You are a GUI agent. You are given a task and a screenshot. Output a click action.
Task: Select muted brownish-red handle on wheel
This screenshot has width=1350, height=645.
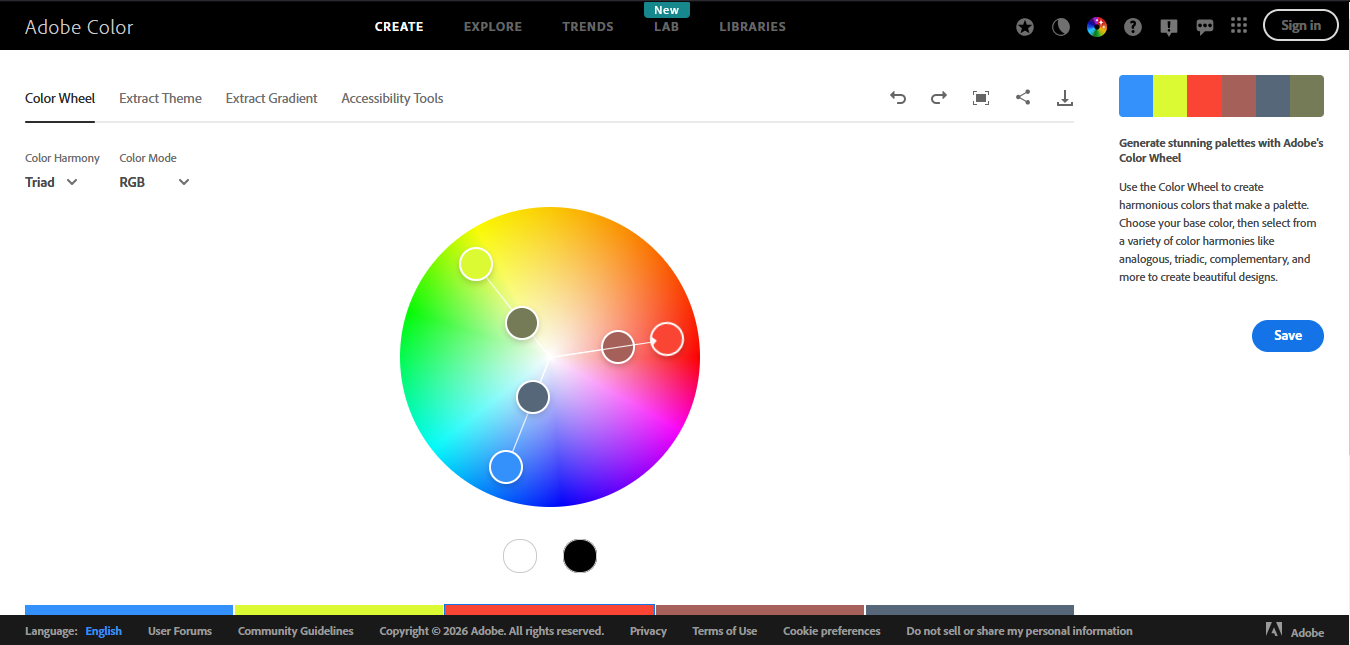[x=618, y=347]
